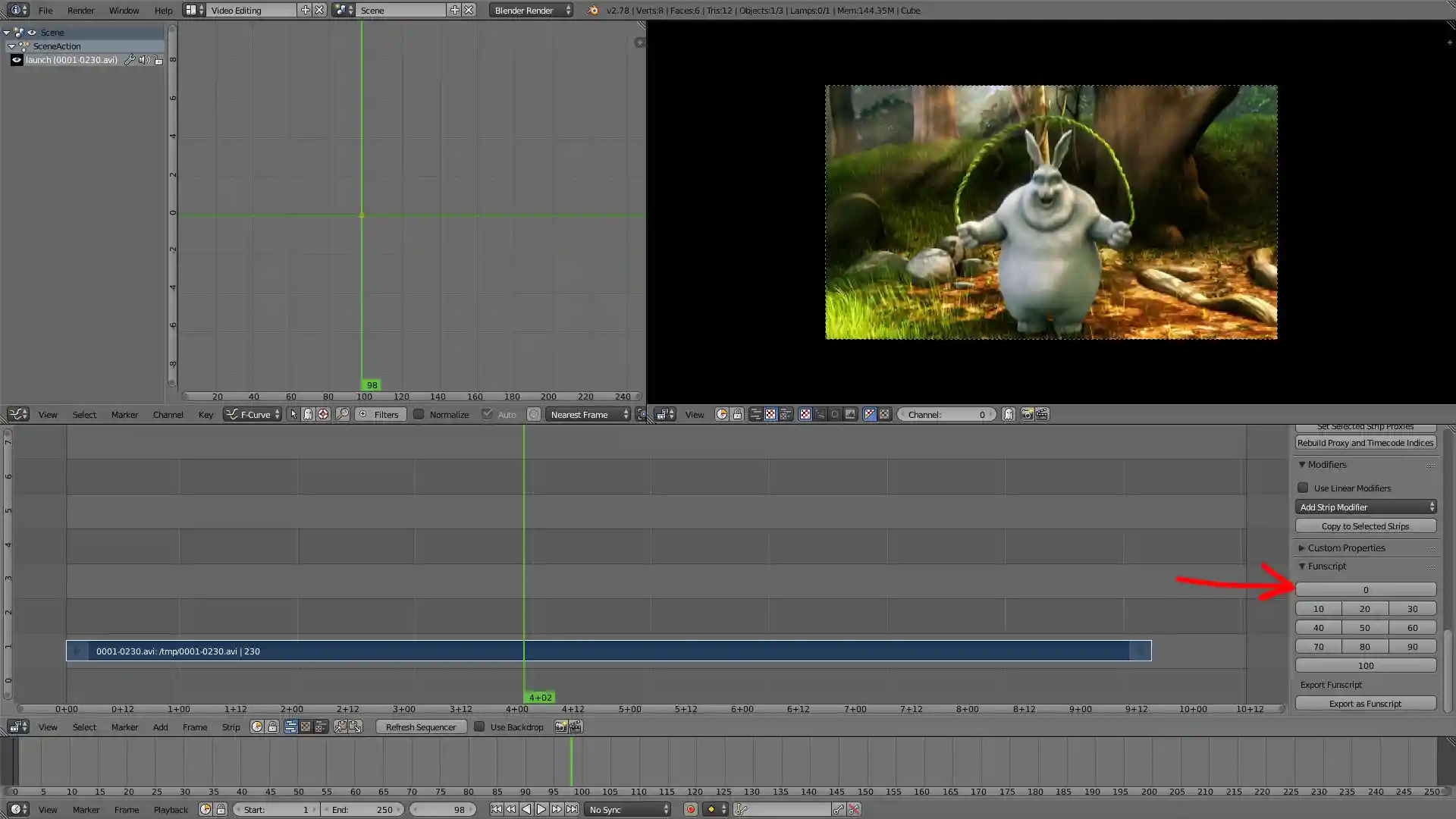Screen dimensions: 1456x819
Task: Expand the Custom Properties panel
Action: pyautogui.click(x=1345, y=548)
